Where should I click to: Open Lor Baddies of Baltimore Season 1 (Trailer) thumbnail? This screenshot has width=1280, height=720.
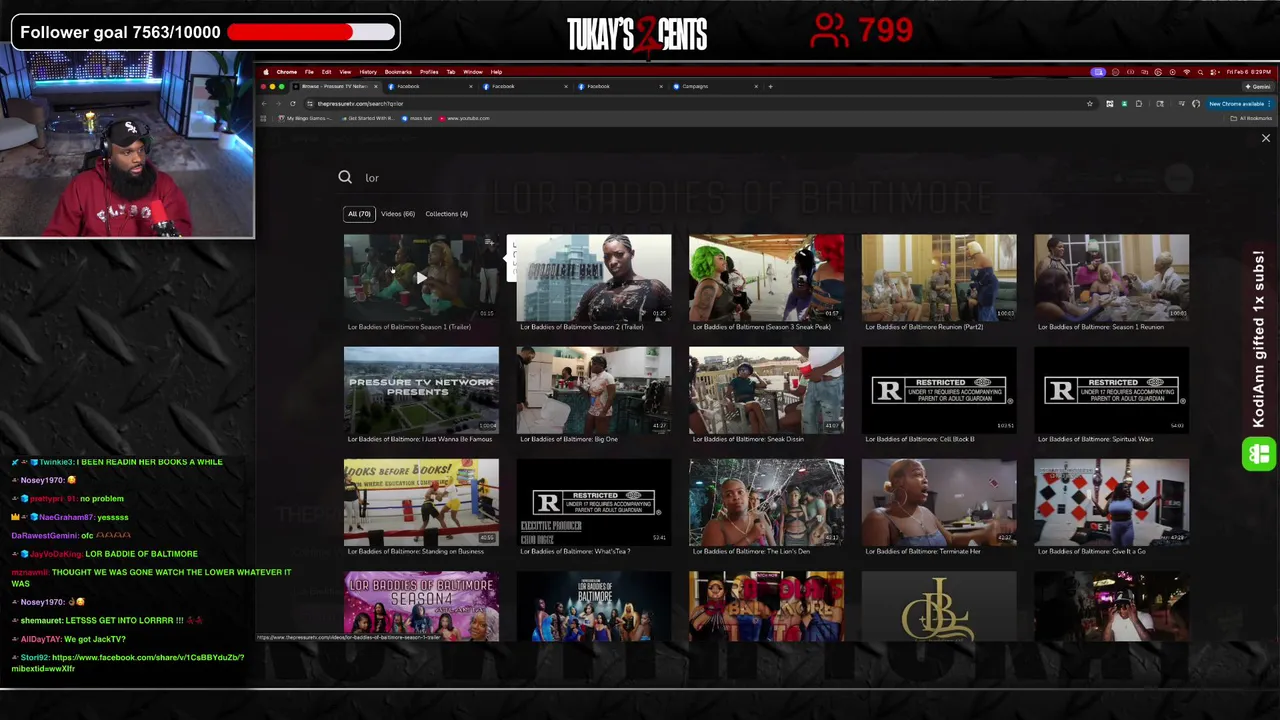(421, 278)
